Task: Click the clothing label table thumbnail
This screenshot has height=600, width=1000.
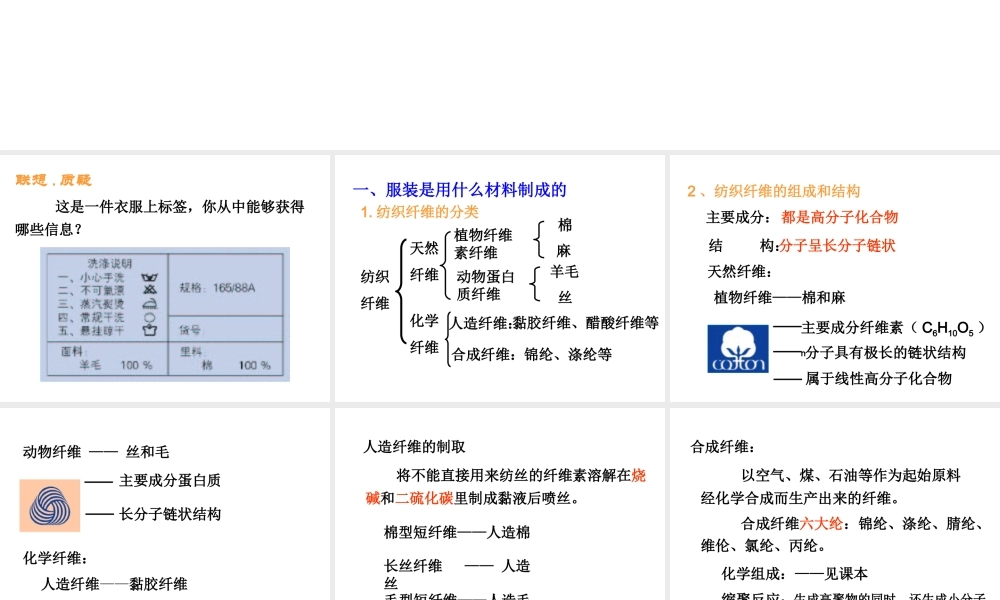Action: click(x=165, y=315)
